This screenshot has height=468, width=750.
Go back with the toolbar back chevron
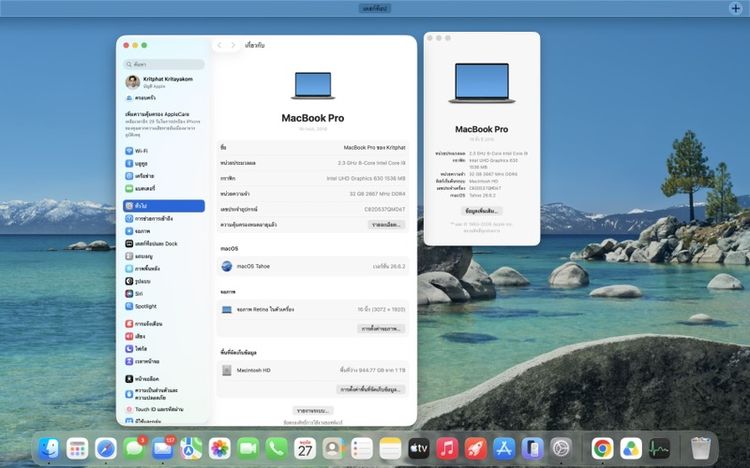pos(219,45)
